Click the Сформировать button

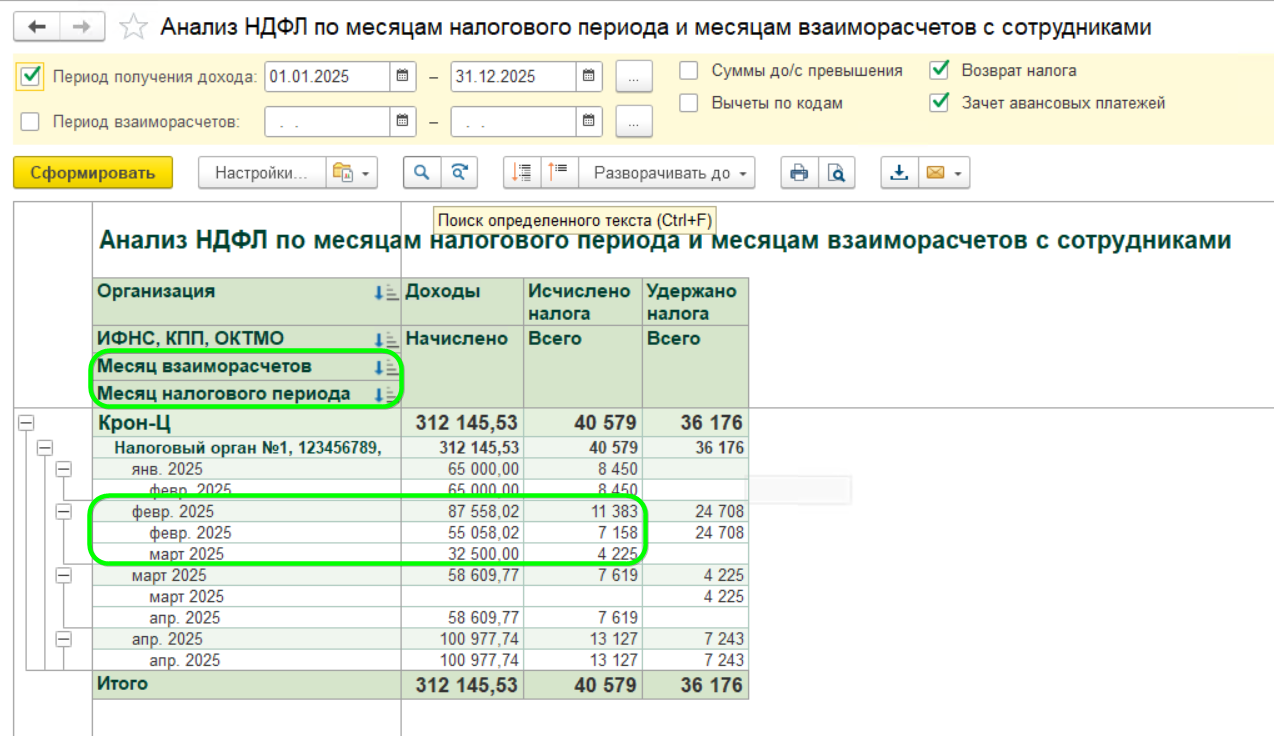point(93,173)
